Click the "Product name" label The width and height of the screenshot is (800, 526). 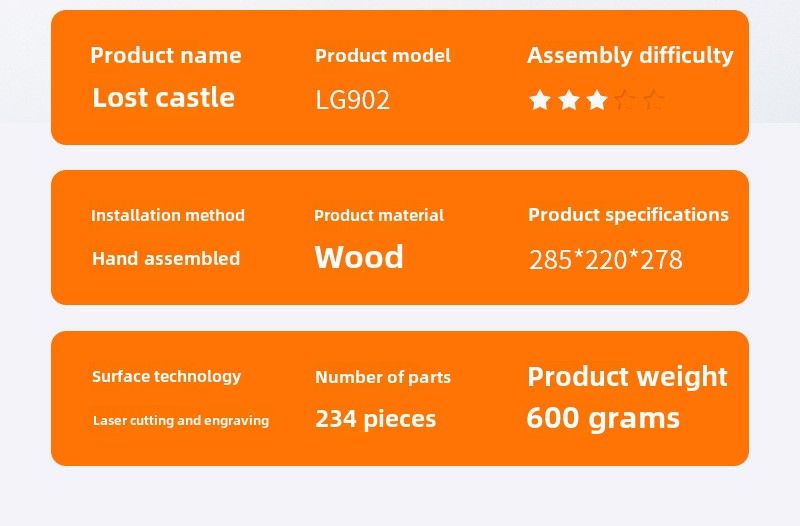click(x=165, y=56)
